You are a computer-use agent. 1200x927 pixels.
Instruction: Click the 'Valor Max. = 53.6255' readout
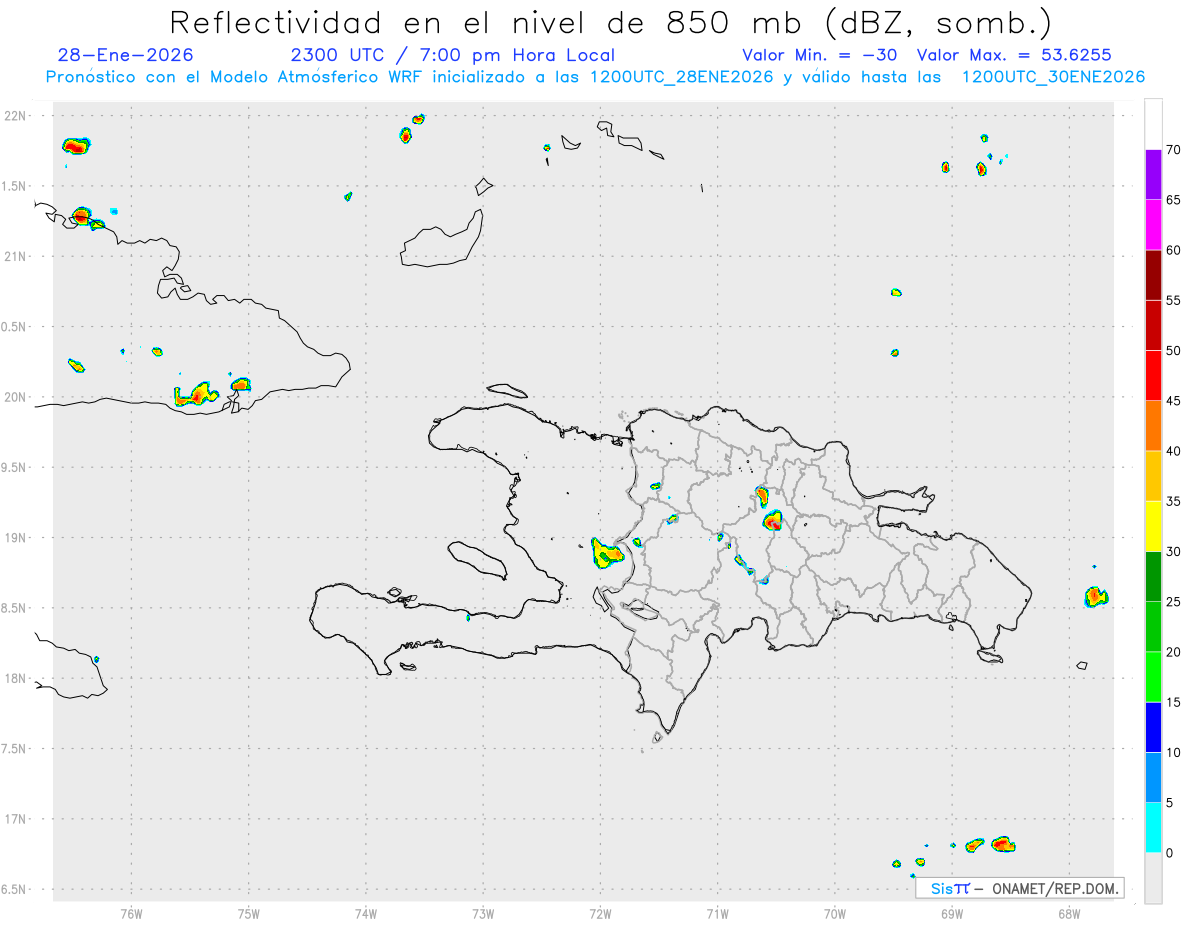click(1013, 55)
